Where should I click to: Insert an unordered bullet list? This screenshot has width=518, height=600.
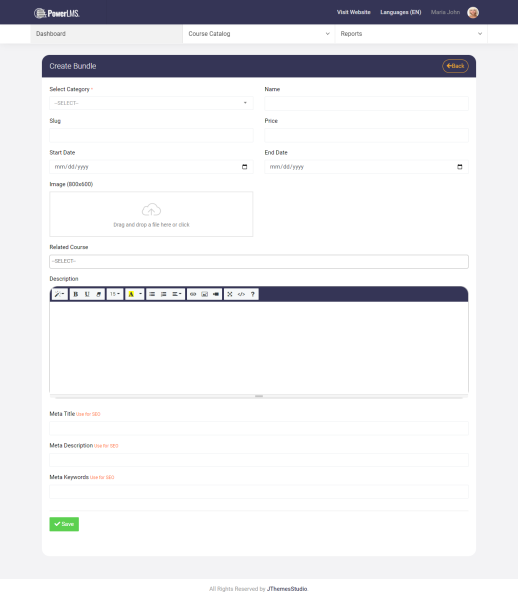[x=152, y=294]
